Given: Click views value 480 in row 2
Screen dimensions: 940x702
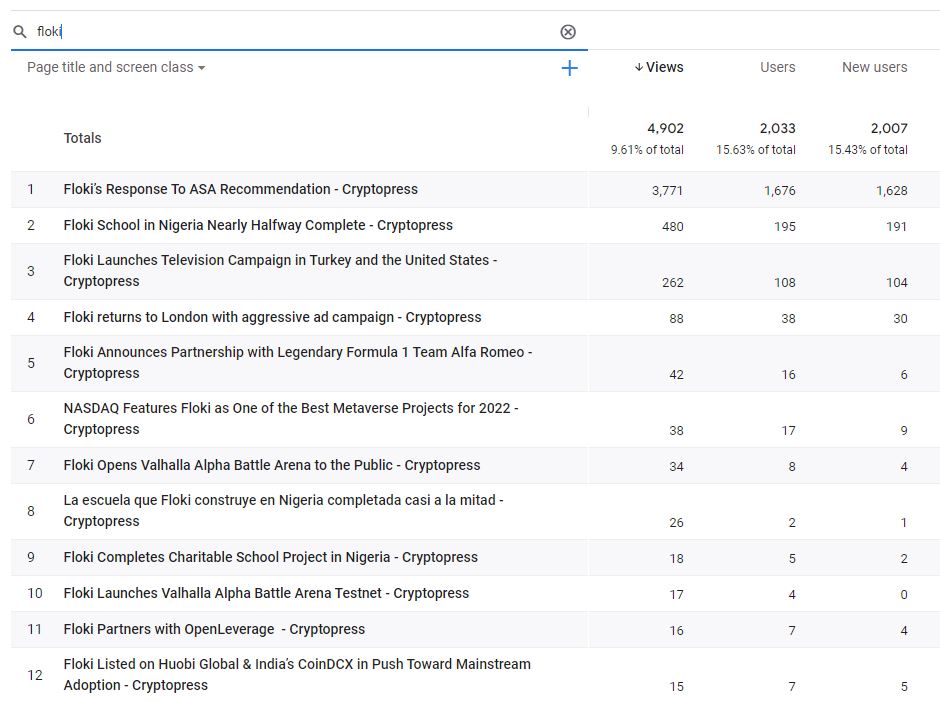Looking at the screenshot, I should tap(673, 227).
